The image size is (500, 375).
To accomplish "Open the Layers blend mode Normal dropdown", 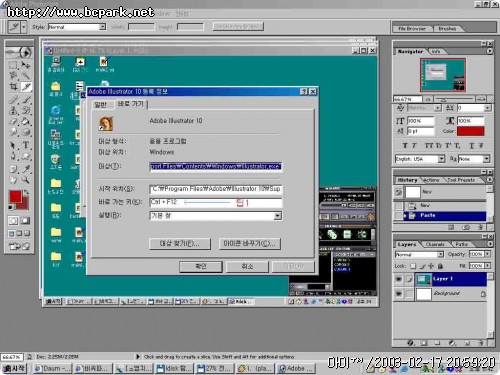I will tap(440, 254).
